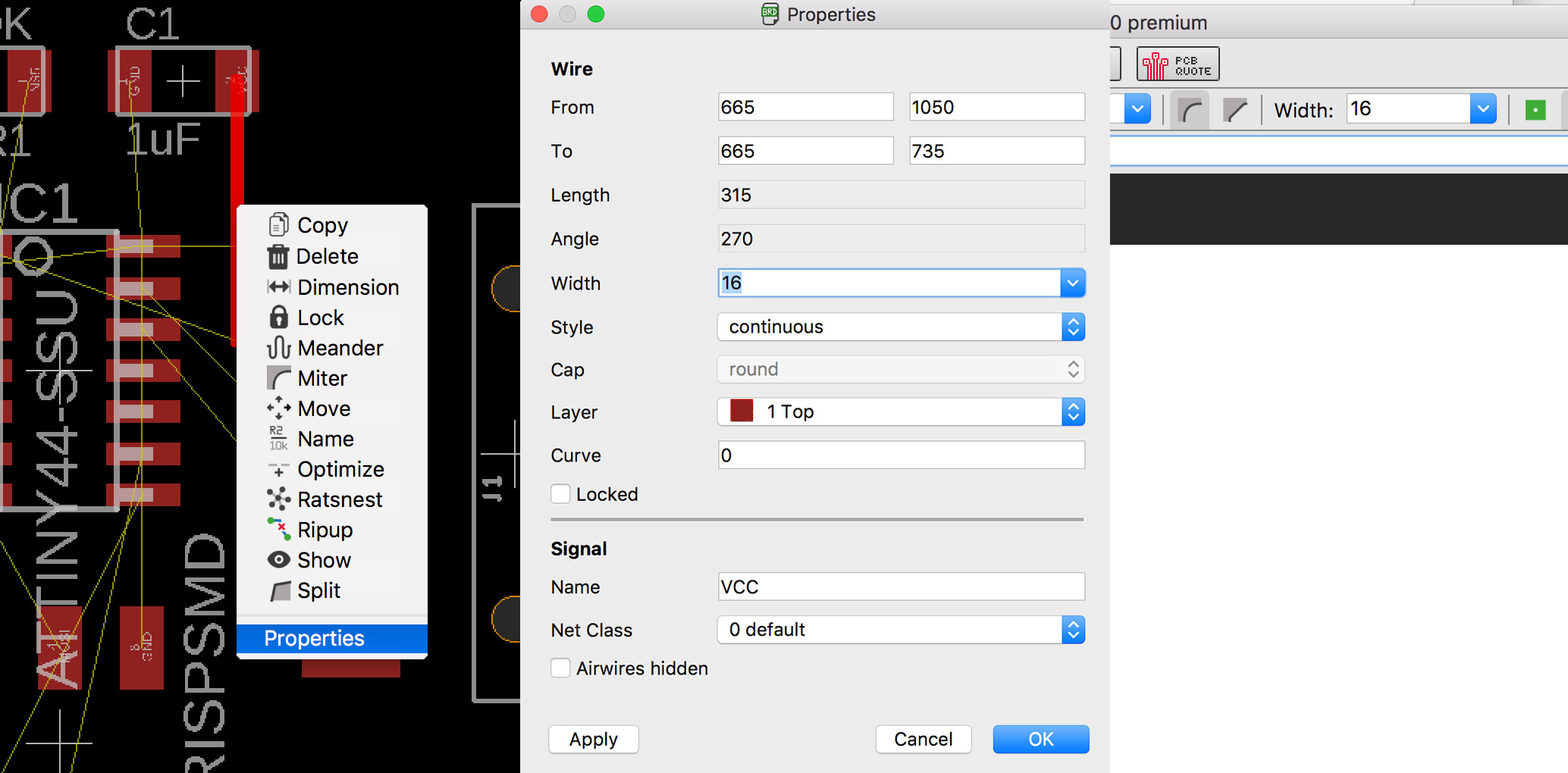This screenshot has height=773, width=1568.
Task: Click the Lock icon in the context menu
Action: [278, 317]
